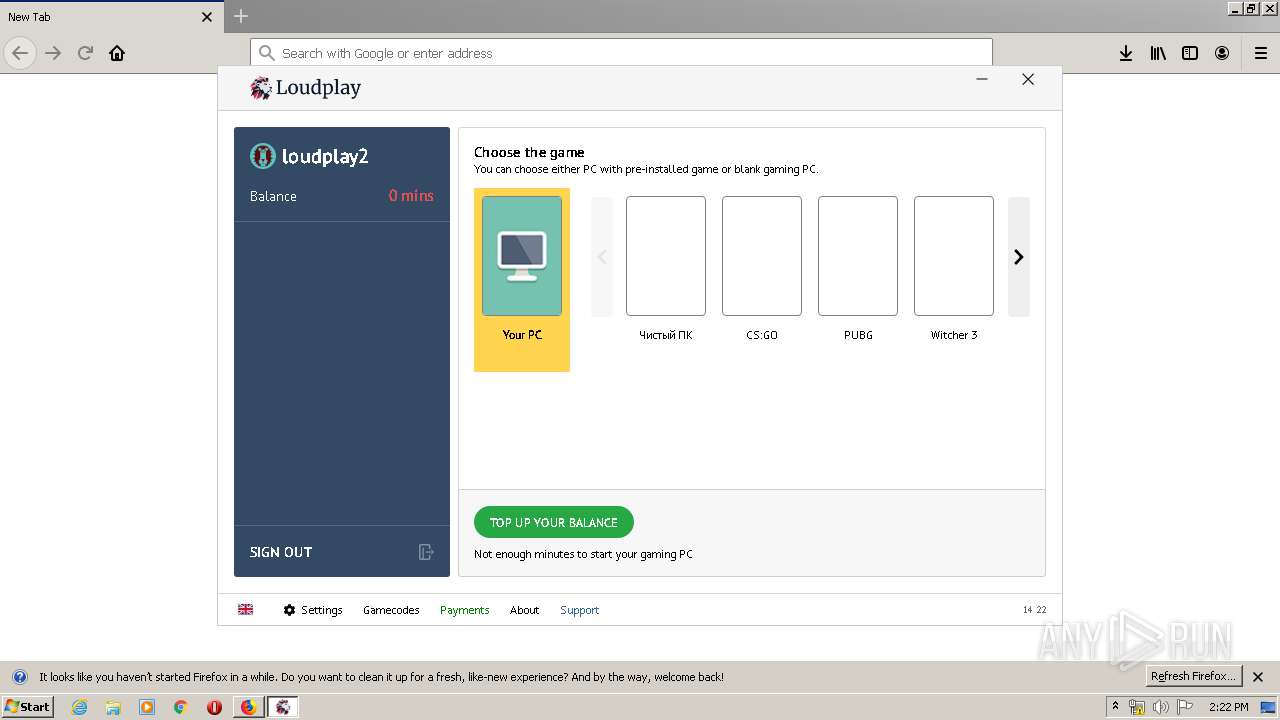Show hidden system tray icons
Viewport: 1280px width, 720px height.
coord(1115,707)
